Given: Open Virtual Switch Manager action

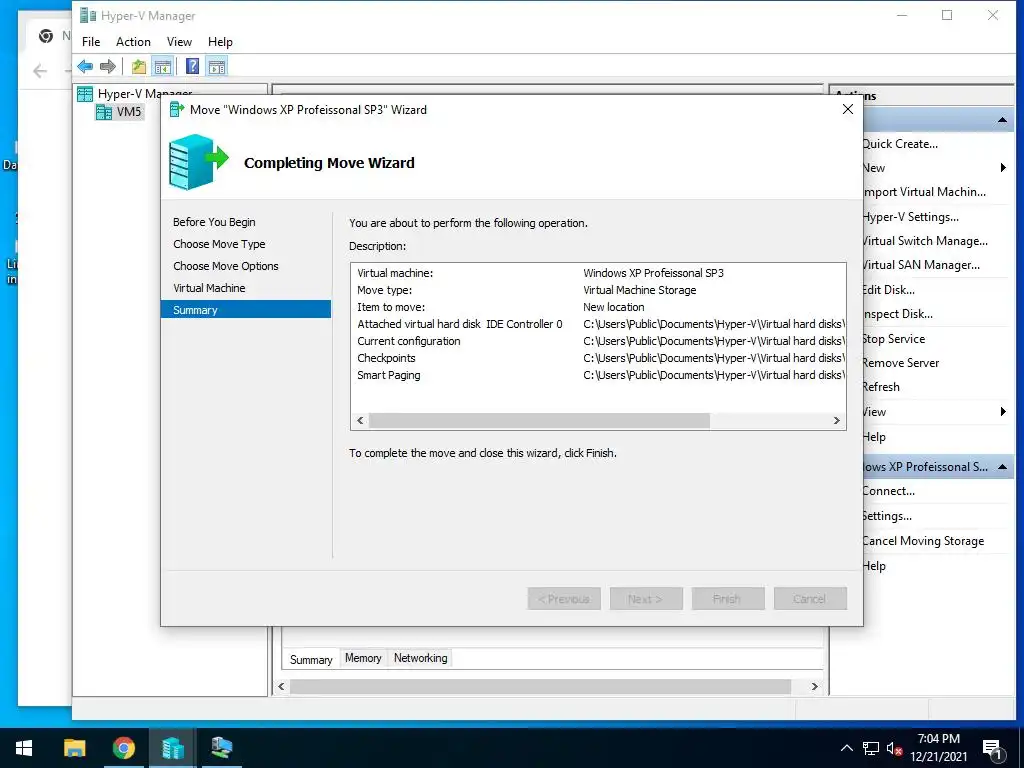Looking at the screenshot, I should pos(925,241).
